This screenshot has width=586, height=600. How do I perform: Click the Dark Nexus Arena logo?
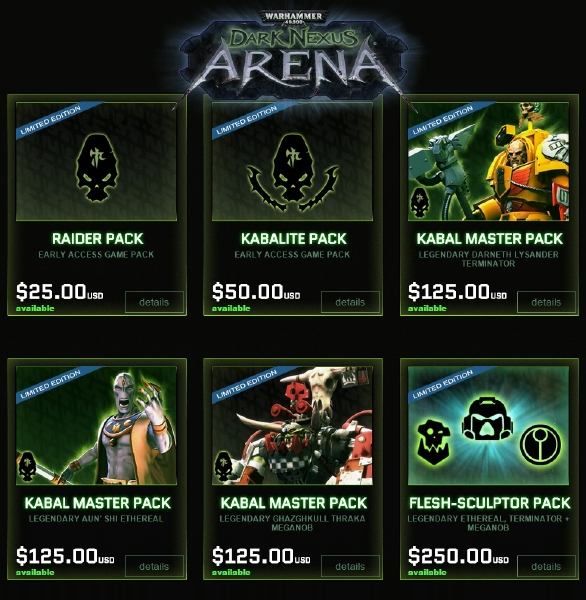[x=293, y=54]
